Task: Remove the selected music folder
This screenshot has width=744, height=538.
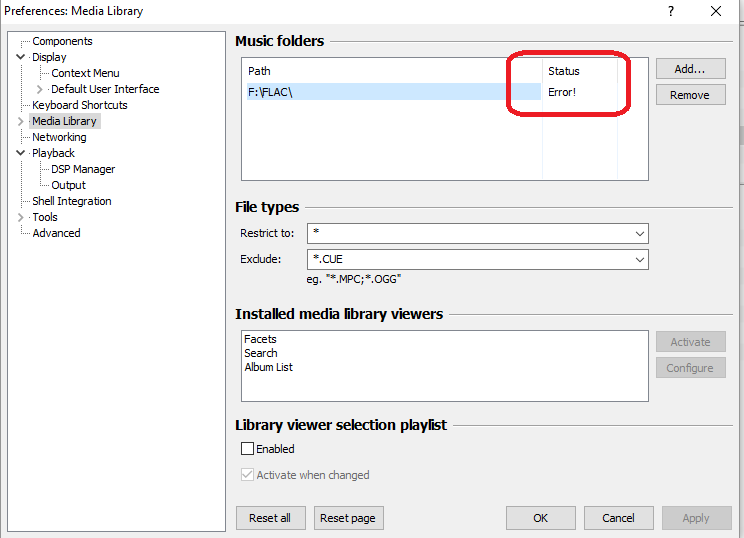Action: point(690,95)
